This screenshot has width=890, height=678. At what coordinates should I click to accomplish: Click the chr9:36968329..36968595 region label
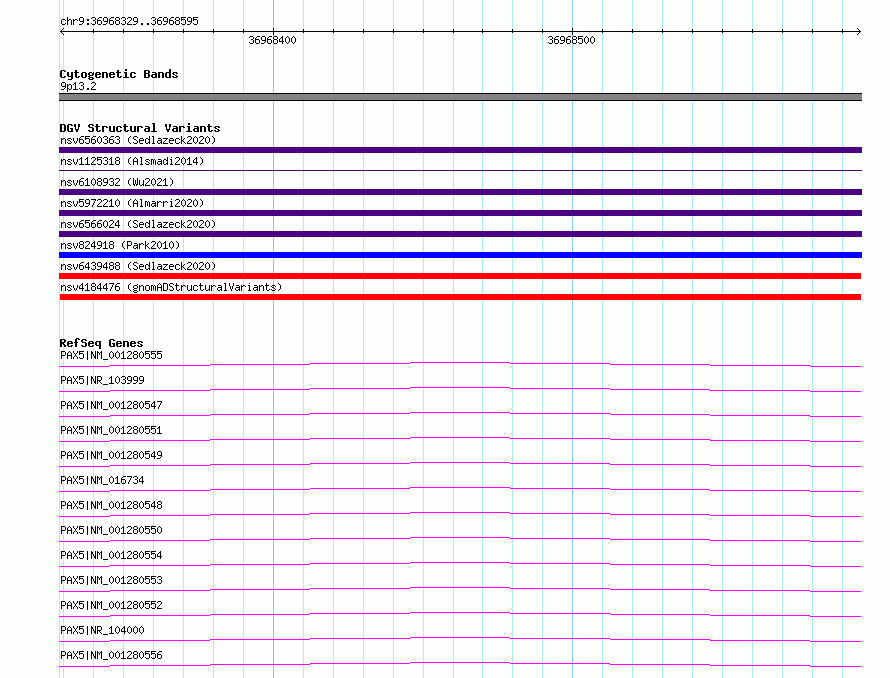click(x=129, y=21)
